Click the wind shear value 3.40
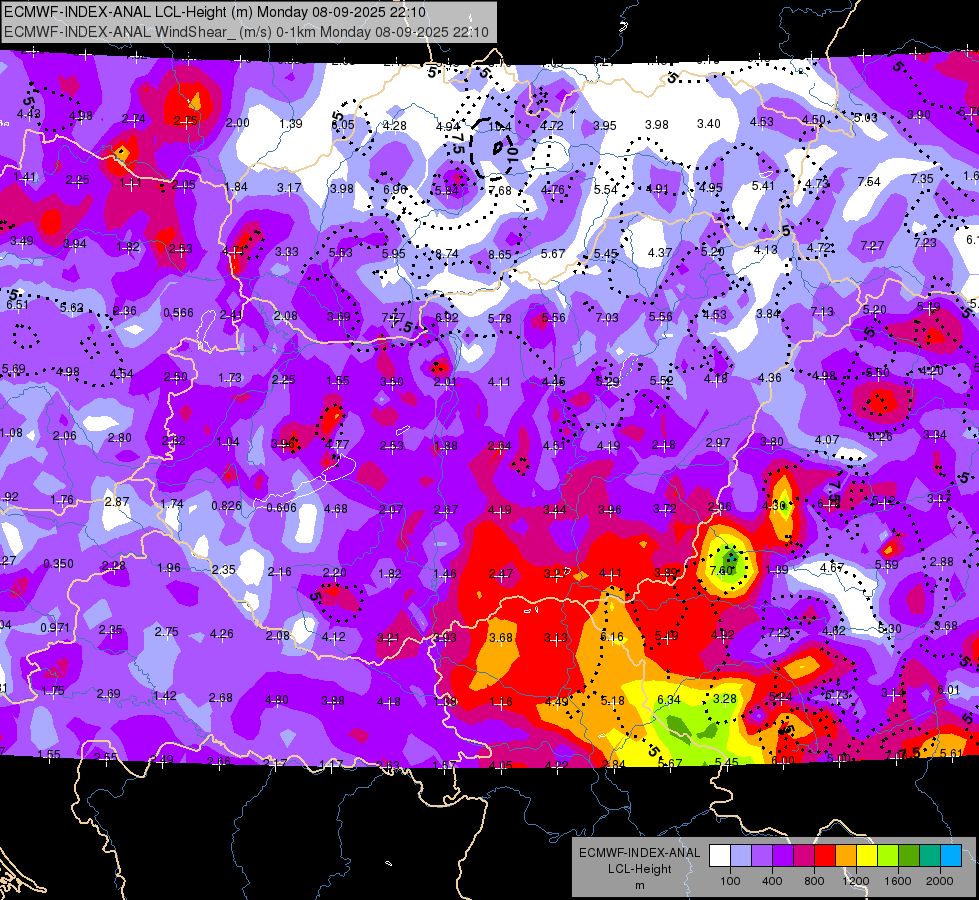Viewport: 979px width, 900px height. [709, 124]
